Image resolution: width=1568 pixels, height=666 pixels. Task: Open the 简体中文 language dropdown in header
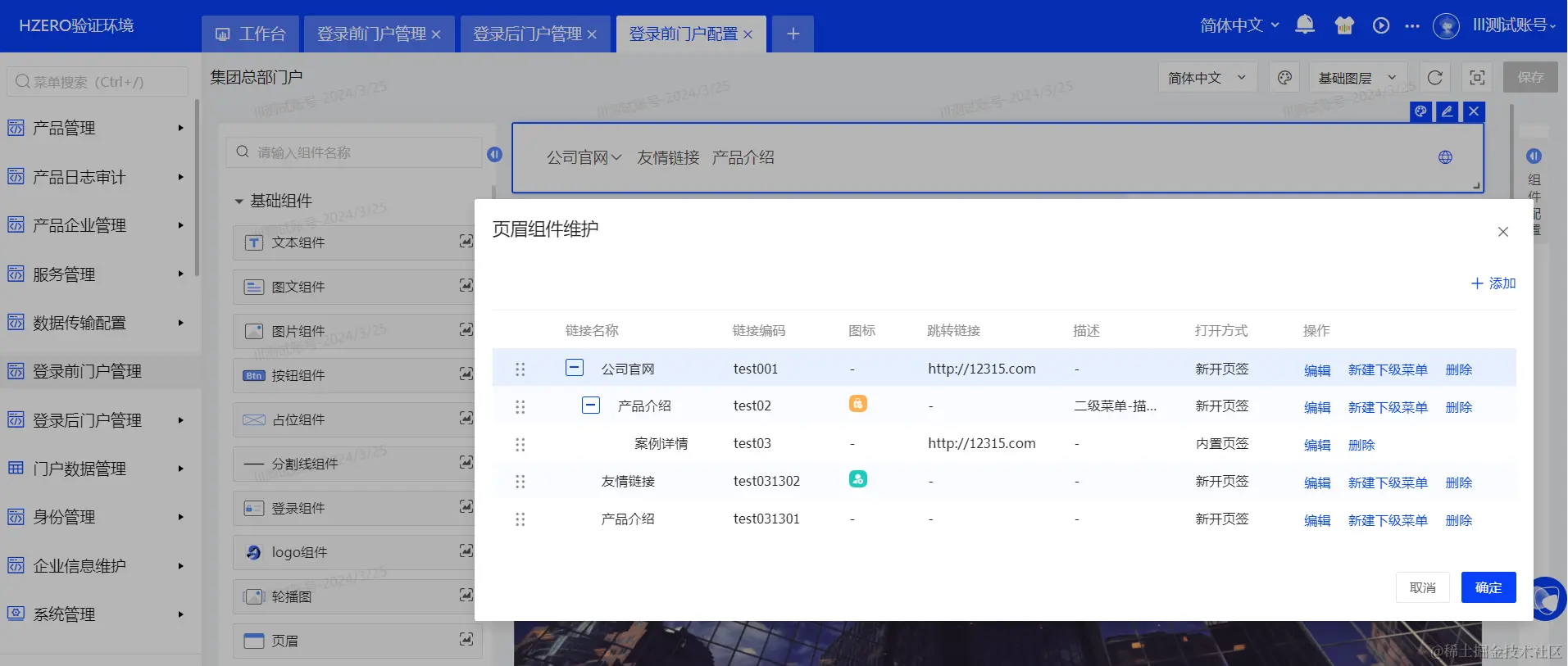click(1239, 25)
